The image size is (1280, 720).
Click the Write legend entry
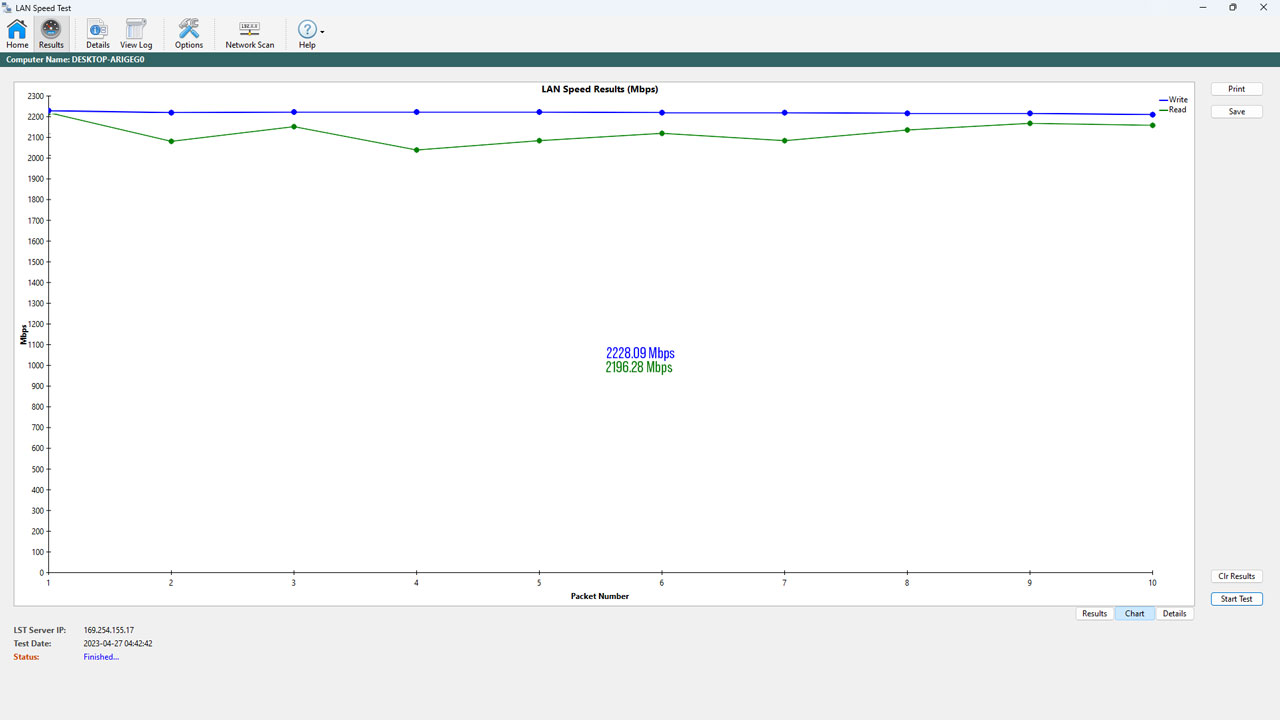[x=1173, y=100]
